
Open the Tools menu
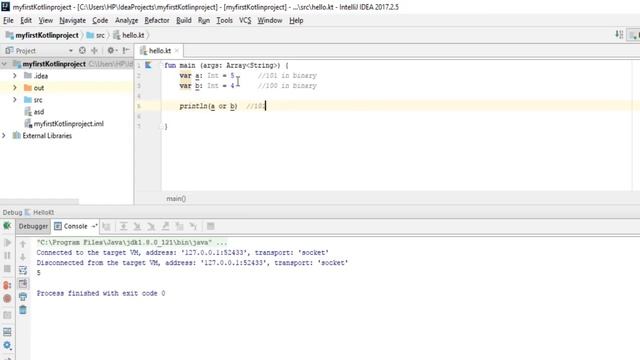(x=224, y=20)
